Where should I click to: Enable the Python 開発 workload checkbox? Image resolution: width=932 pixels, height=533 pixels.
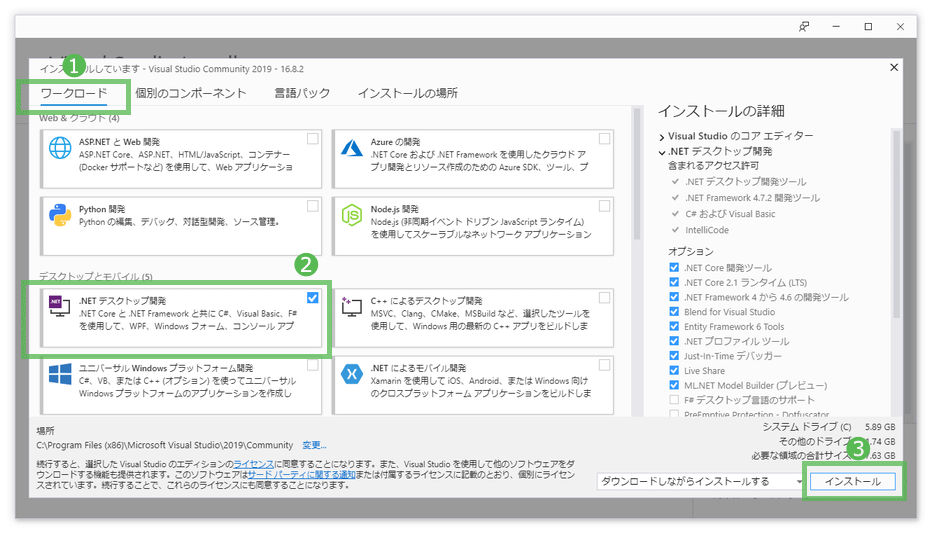(313, 206)
